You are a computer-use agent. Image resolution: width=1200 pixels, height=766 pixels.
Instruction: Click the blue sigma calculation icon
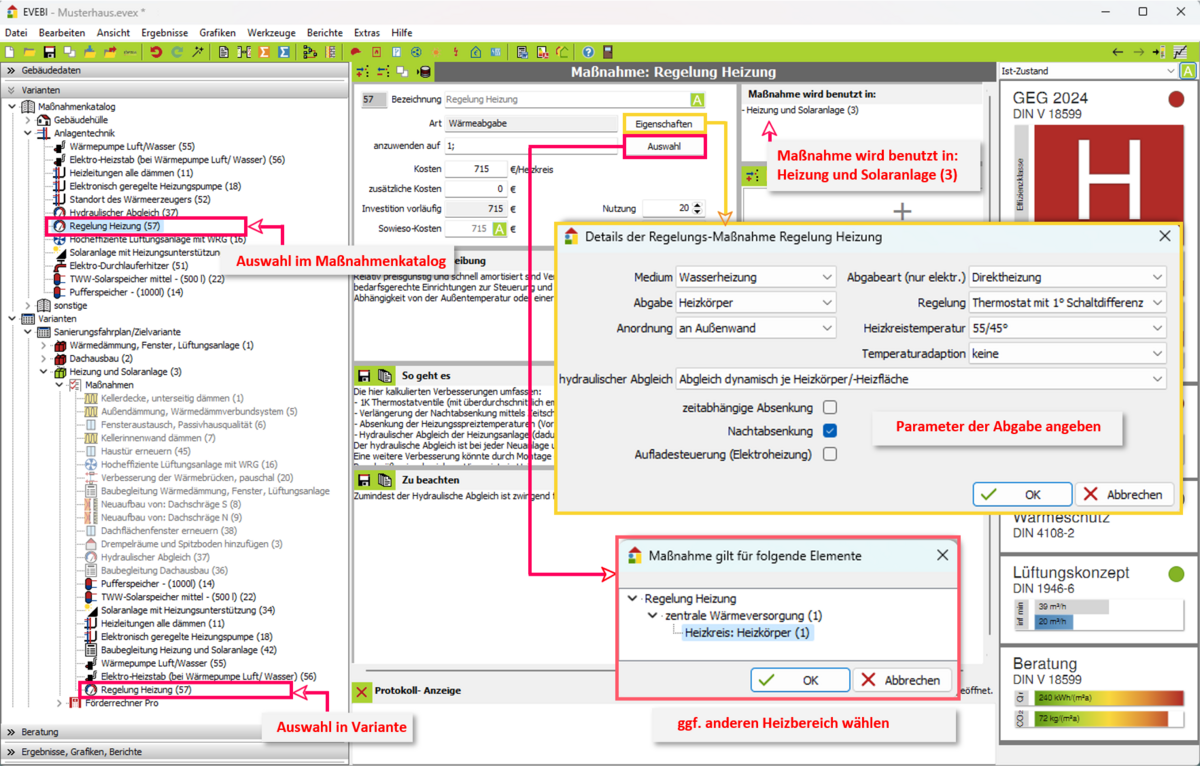(284, 52)
